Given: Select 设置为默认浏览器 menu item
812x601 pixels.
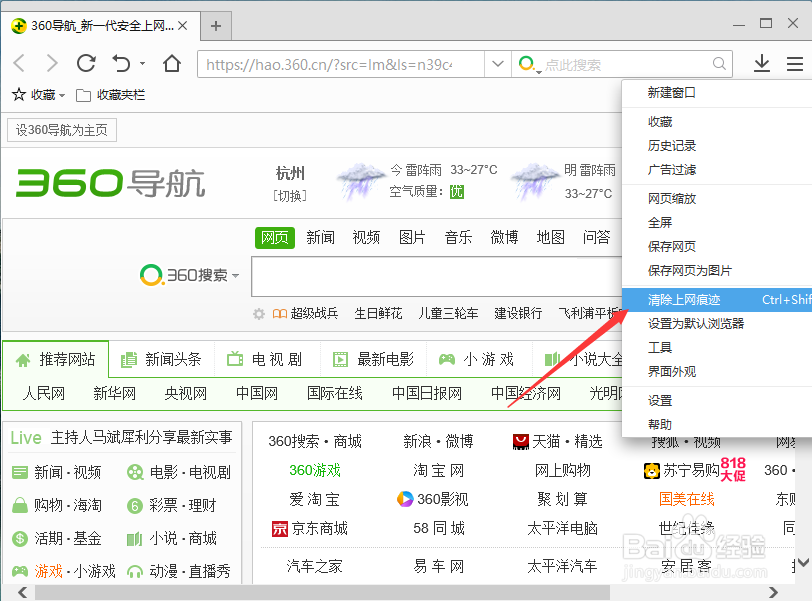Looking at the screenshot, I should [695, 324].
